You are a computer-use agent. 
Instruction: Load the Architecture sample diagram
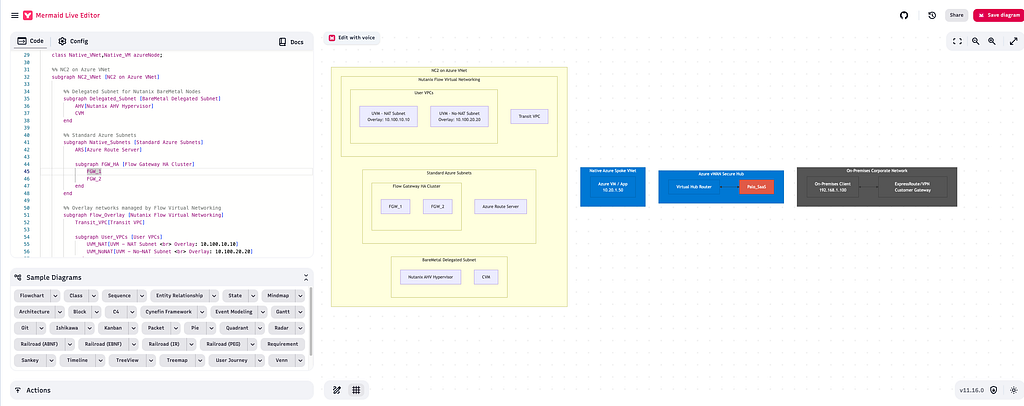point(35,312)
